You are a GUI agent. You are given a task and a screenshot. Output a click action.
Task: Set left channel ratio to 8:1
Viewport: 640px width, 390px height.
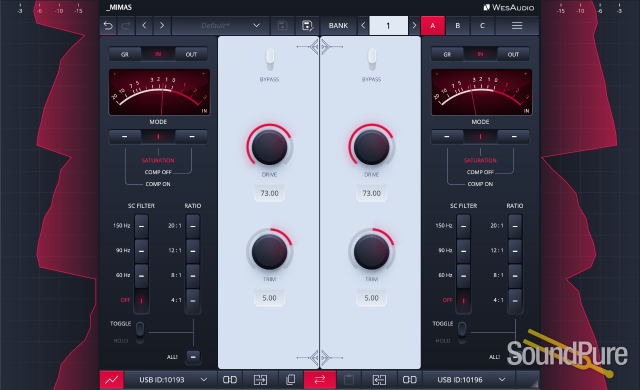(x=193, y=276)
